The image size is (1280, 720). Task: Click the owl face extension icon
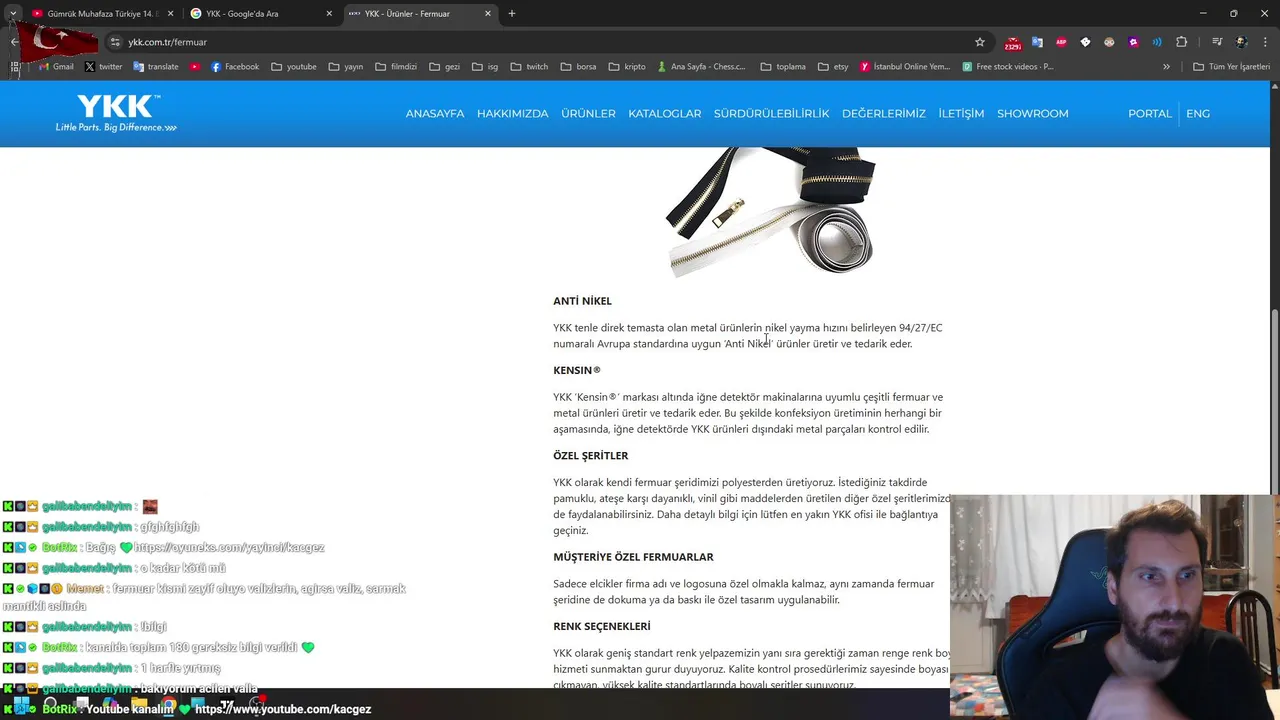click(1109, 42)
